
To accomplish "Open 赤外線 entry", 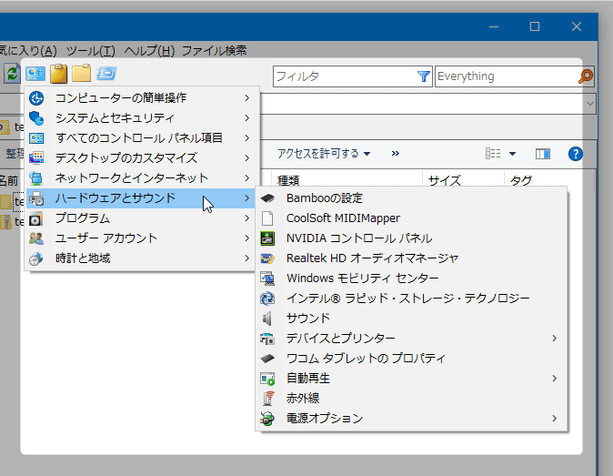I will (x=411, y=398).
